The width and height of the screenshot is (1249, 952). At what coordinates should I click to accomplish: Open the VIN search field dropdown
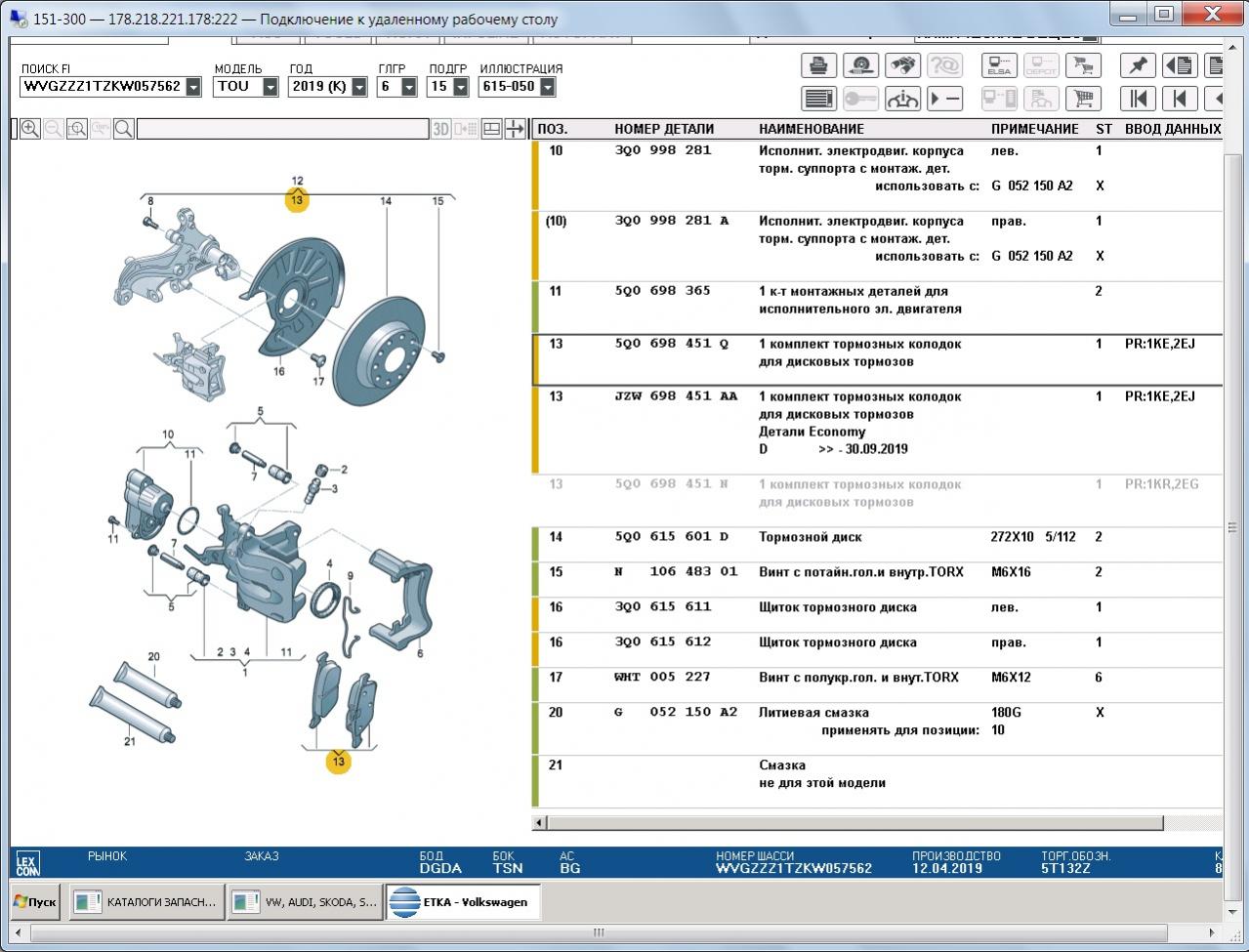point(193,87)
